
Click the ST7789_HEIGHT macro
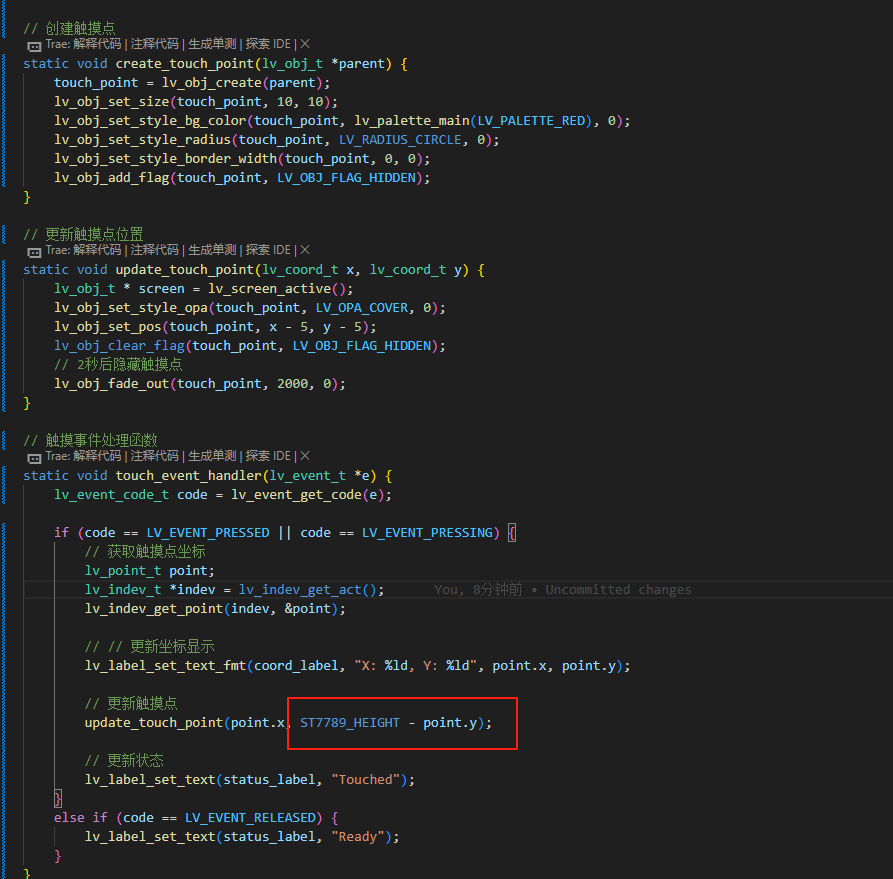click(350, 723)
